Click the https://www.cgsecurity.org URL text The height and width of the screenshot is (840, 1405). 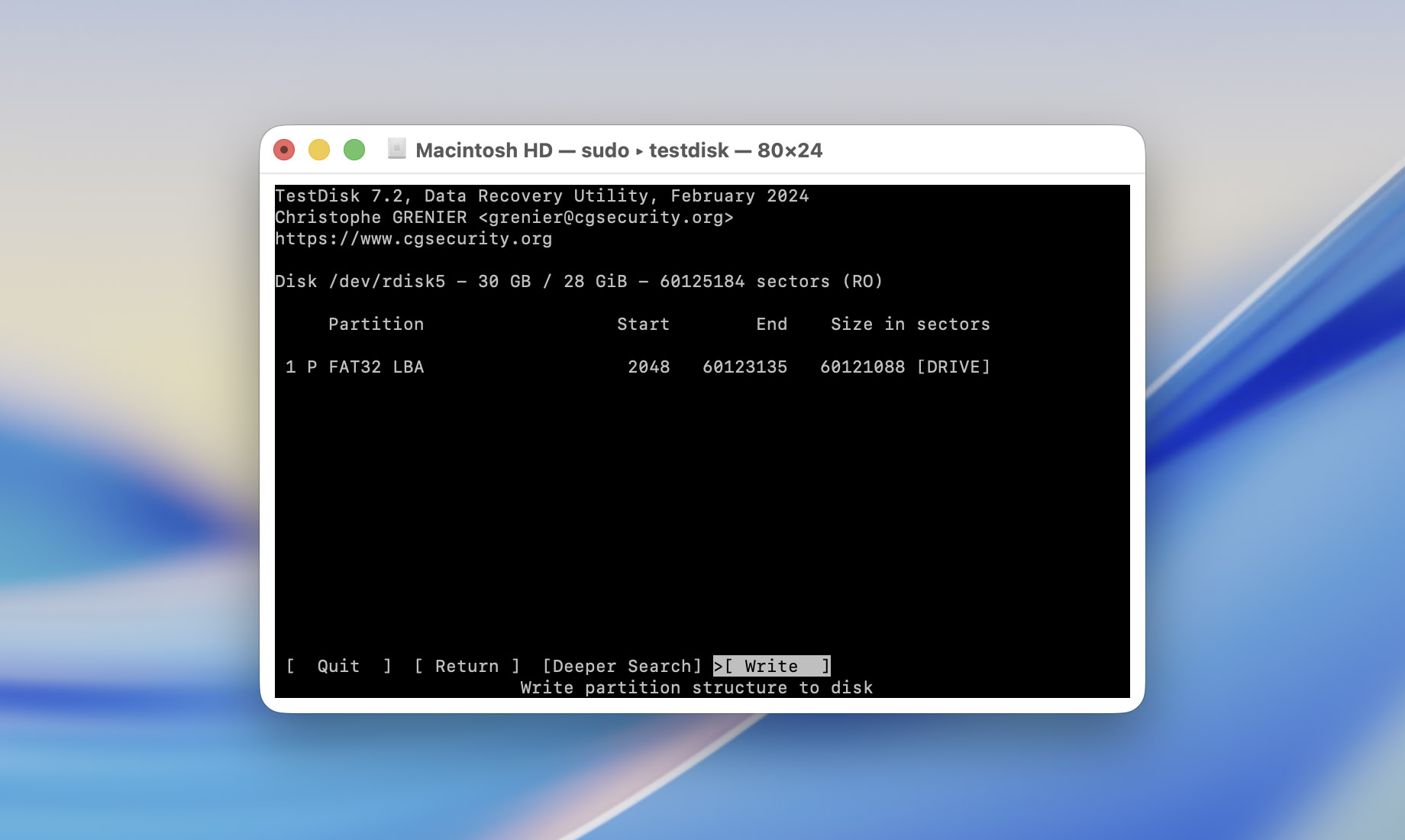tap(413, 239)
